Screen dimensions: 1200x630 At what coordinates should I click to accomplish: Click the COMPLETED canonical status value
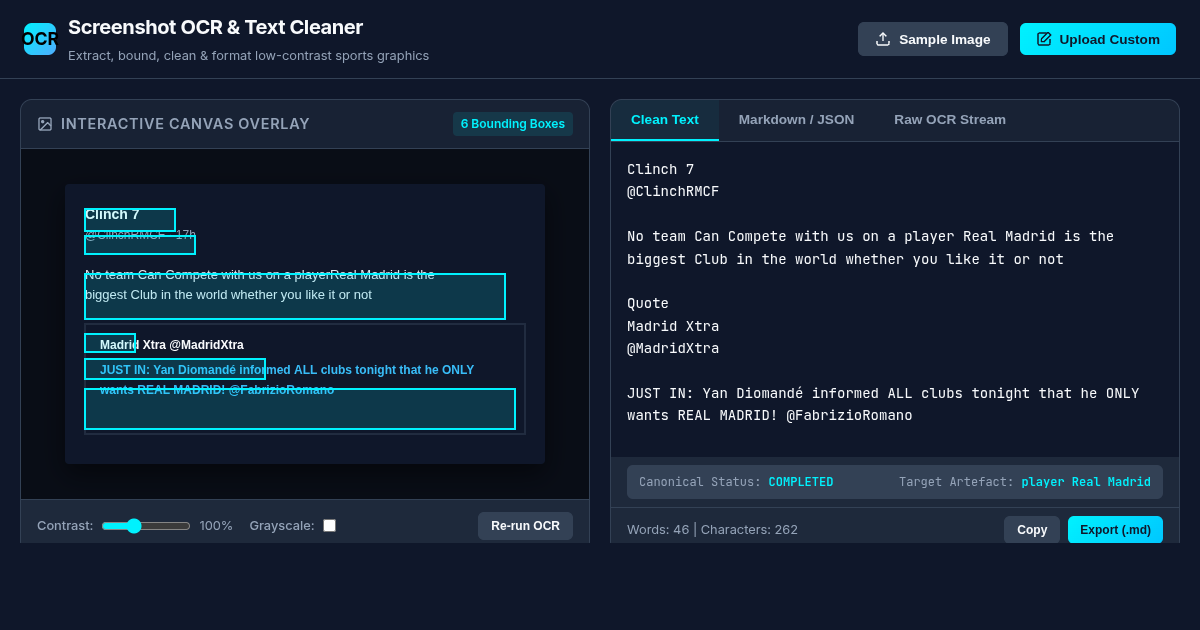pos(800,482)
